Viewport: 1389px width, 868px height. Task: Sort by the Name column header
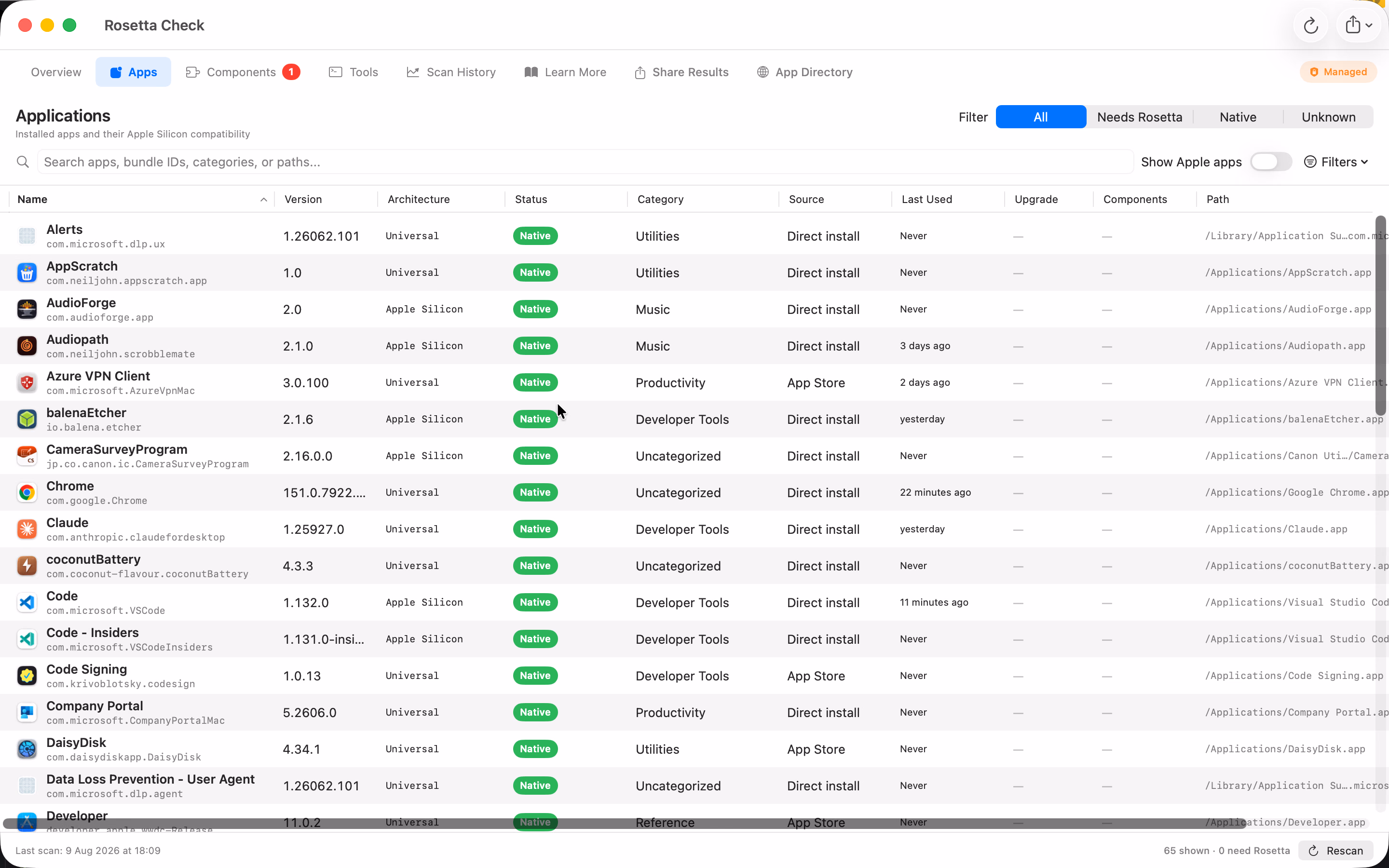[x=142, y=199]
